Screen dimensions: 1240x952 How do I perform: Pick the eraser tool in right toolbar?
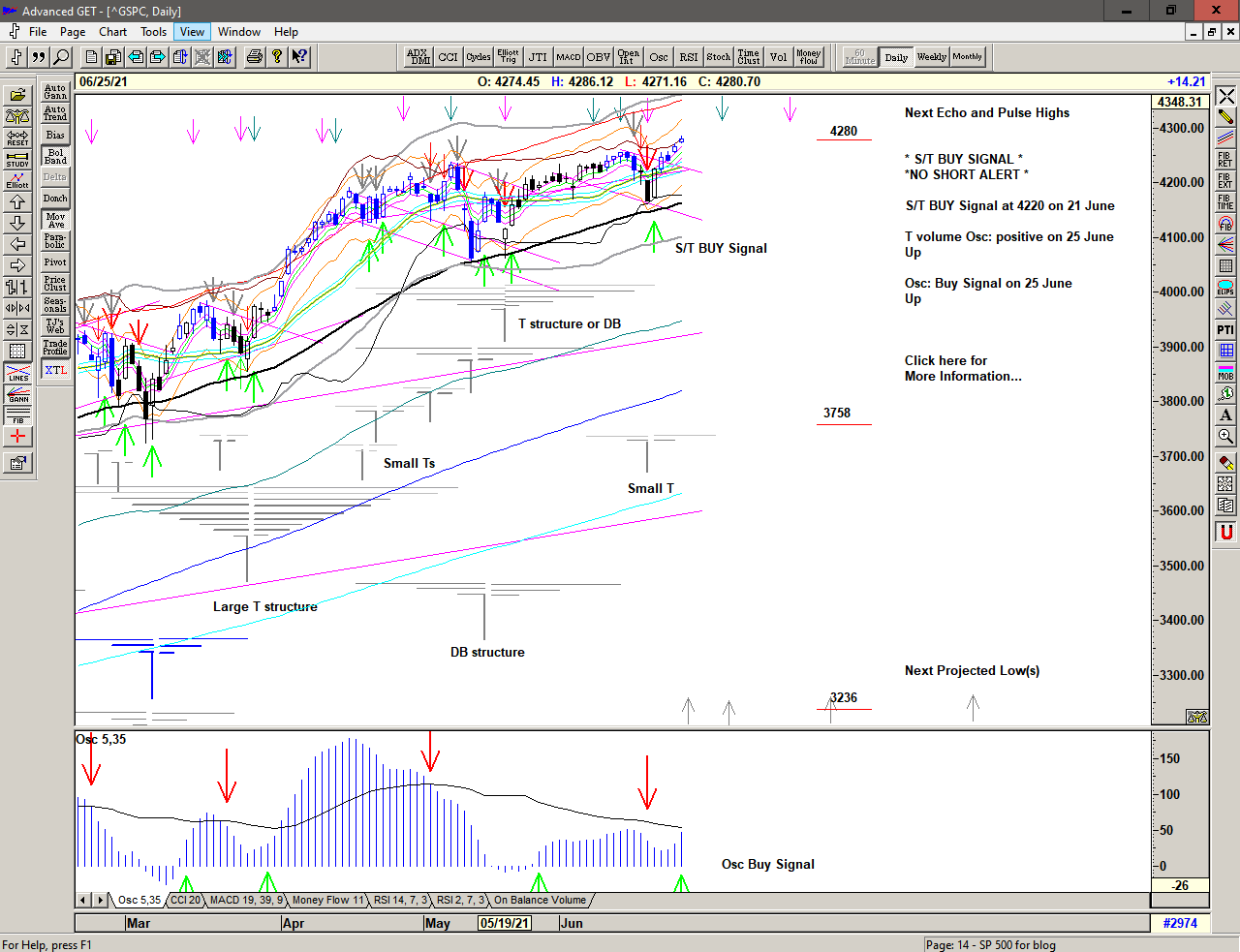[x=1225, y=462]
